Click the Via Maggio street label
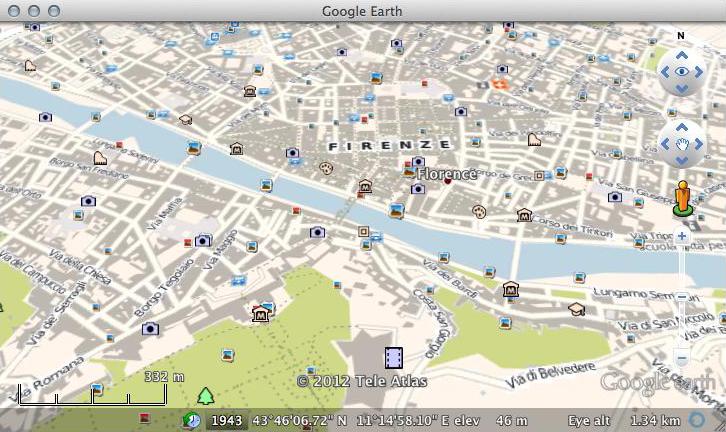 pyautogui.click(x=221, y=250)
